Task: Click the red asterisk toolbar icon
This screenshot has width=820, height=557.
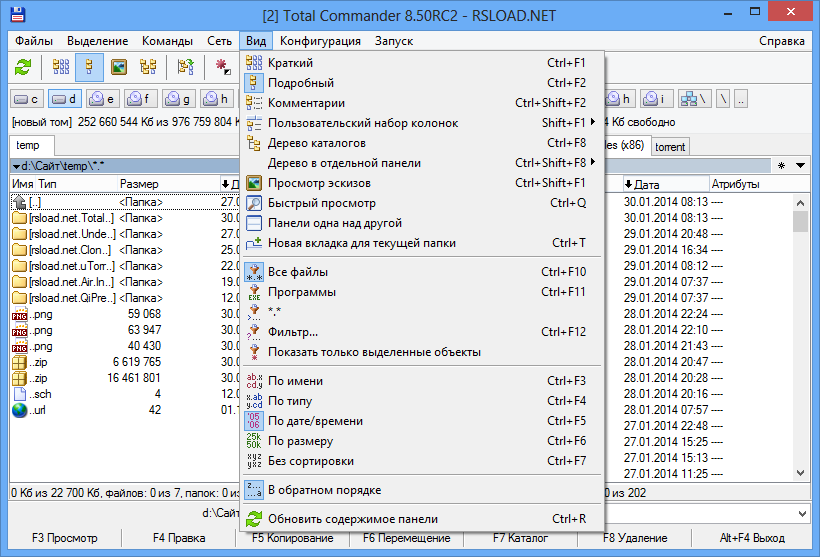Action: [223, 67]
